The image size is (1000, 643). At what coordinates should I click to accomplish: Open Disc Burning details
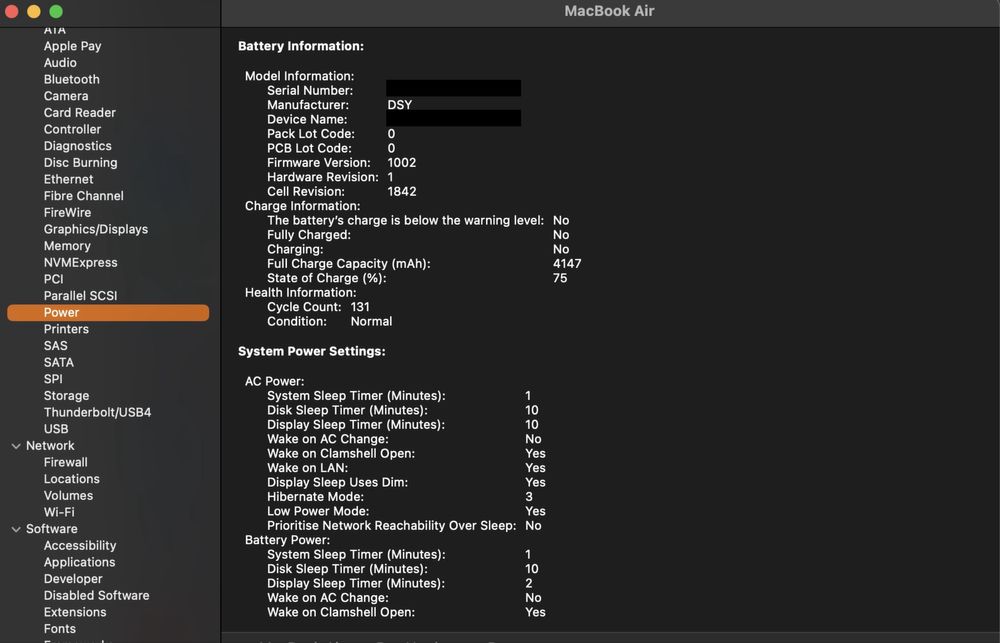[80, 163]
